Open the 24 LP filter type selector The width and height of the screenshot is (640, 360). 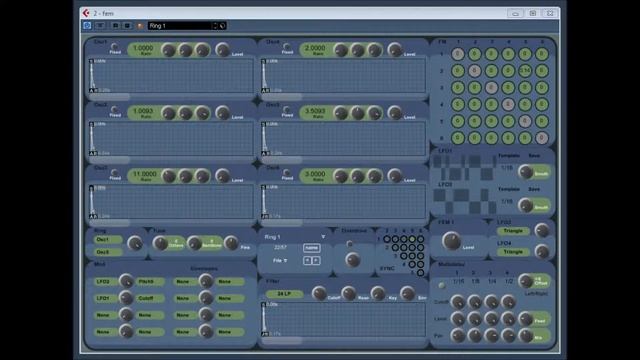(x=284, y=294)
